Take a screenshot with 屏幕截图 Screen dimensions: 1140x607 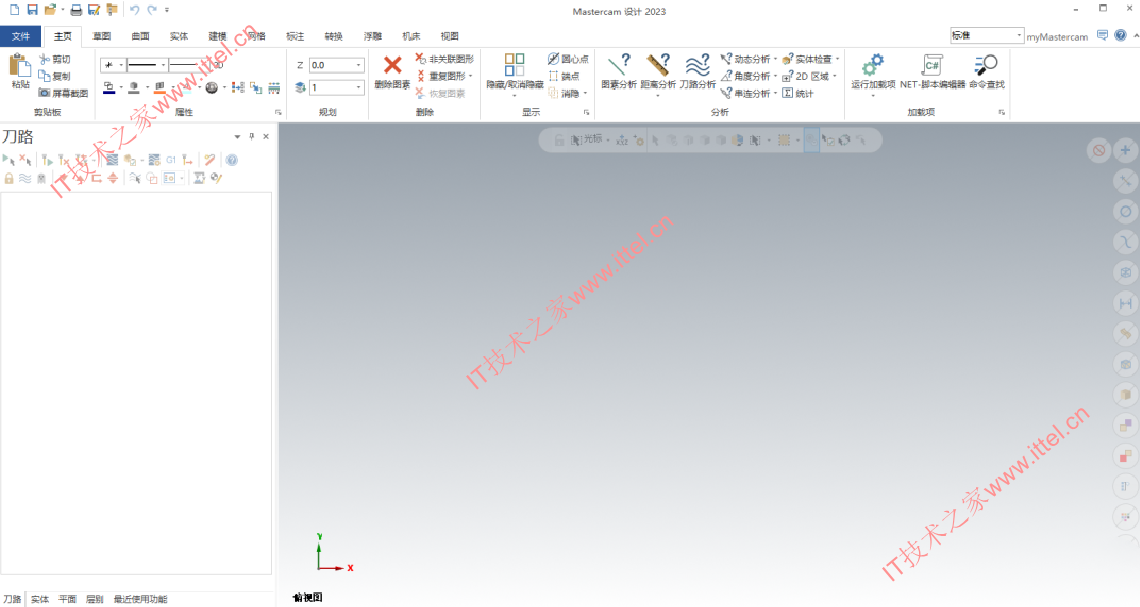tap(63, 93)
